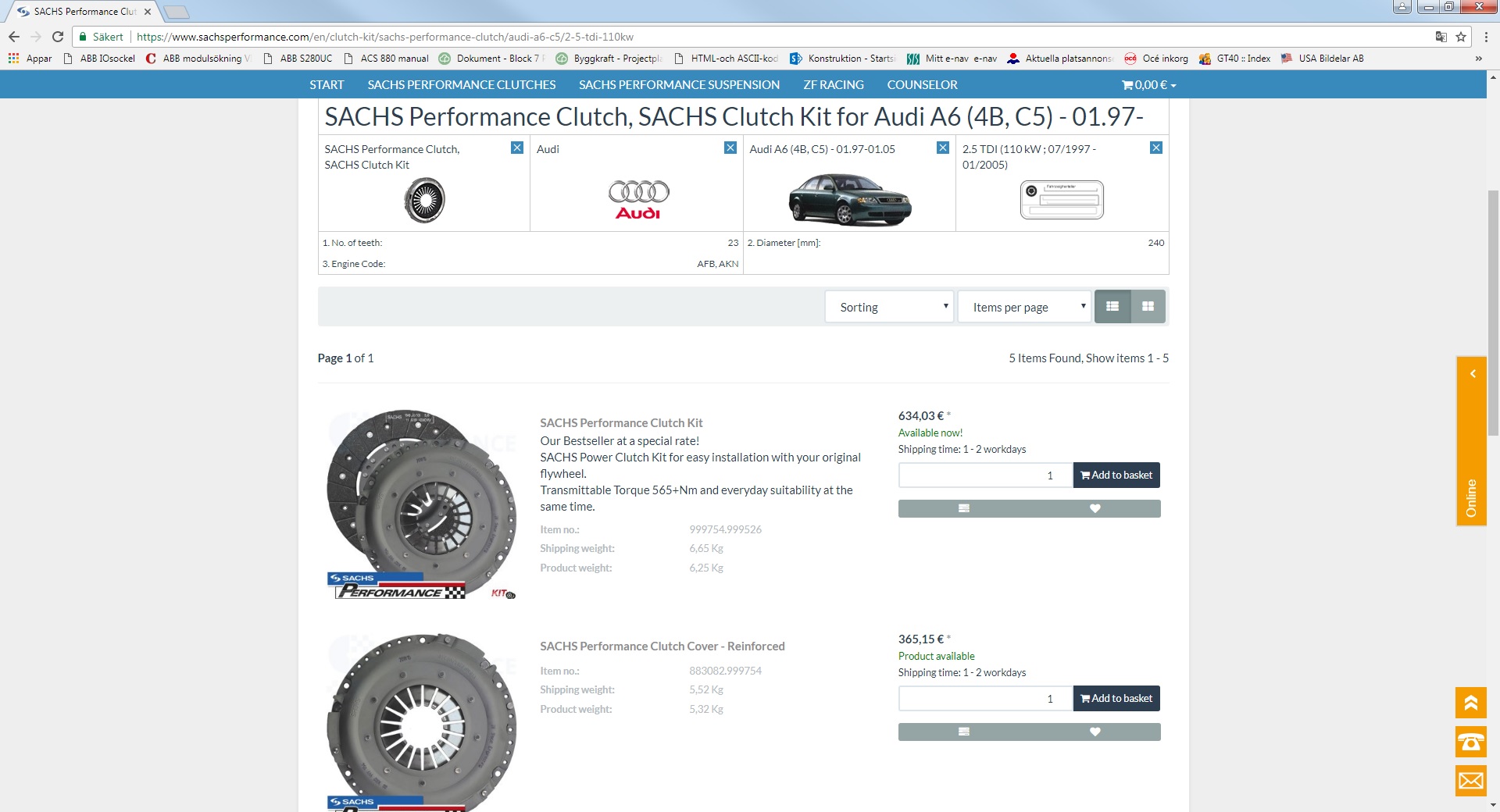
Task: Add Clutch Kit to wishlist heart
Action: [x=1095, y=508]
